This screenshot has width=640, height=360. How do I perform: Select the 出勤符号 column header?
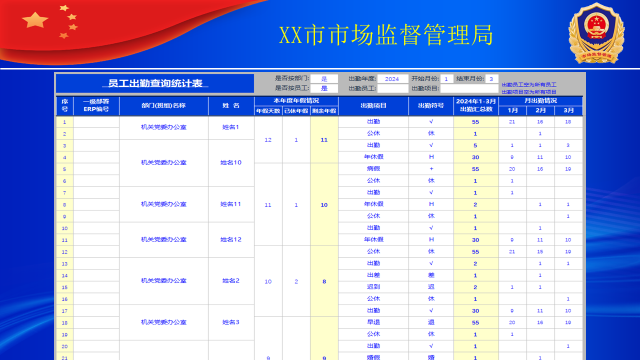431,106
